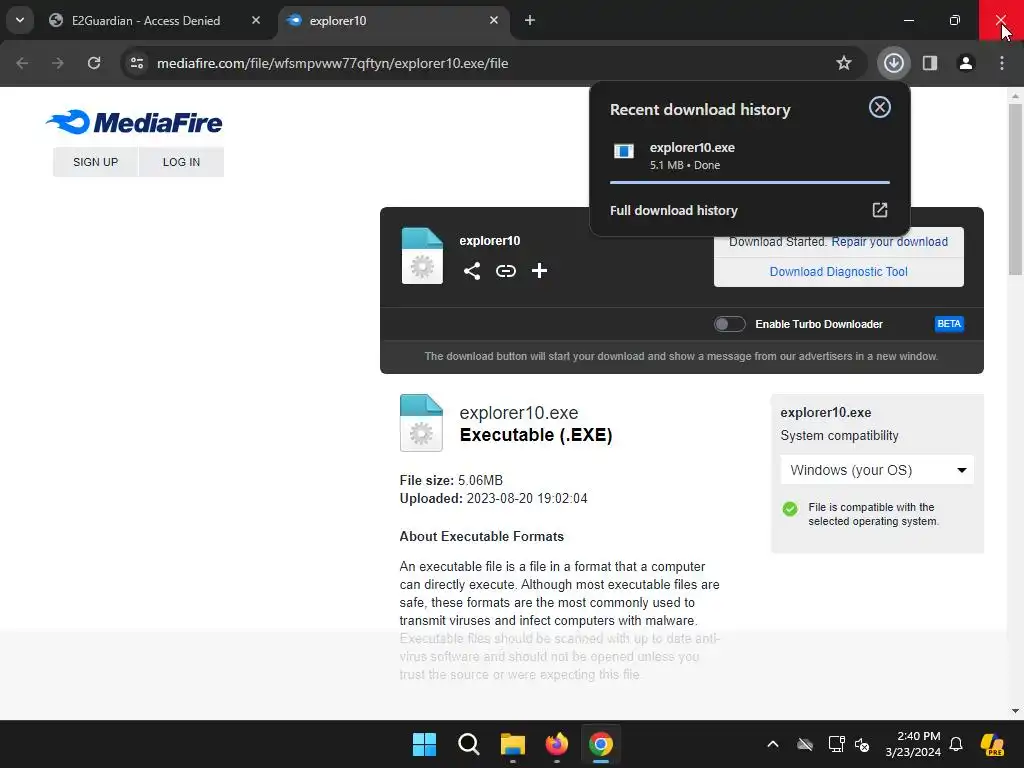This screenshot has width=1024, height=768.
Task: Click the green compatibility check icon
Action: tap(790, 509)
